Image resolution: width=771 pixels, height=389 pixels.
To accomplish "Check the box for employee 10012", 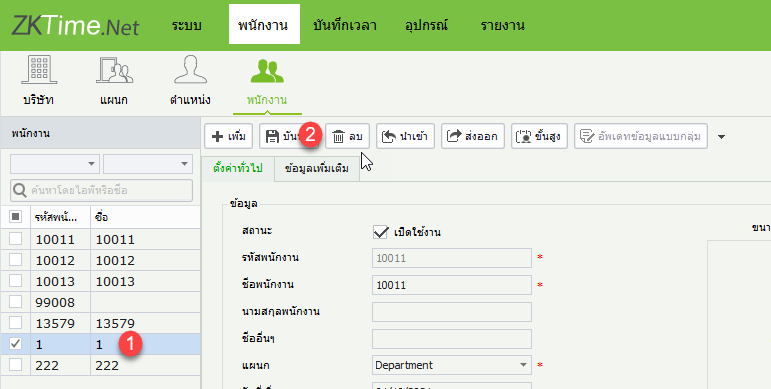I will 16,260.
